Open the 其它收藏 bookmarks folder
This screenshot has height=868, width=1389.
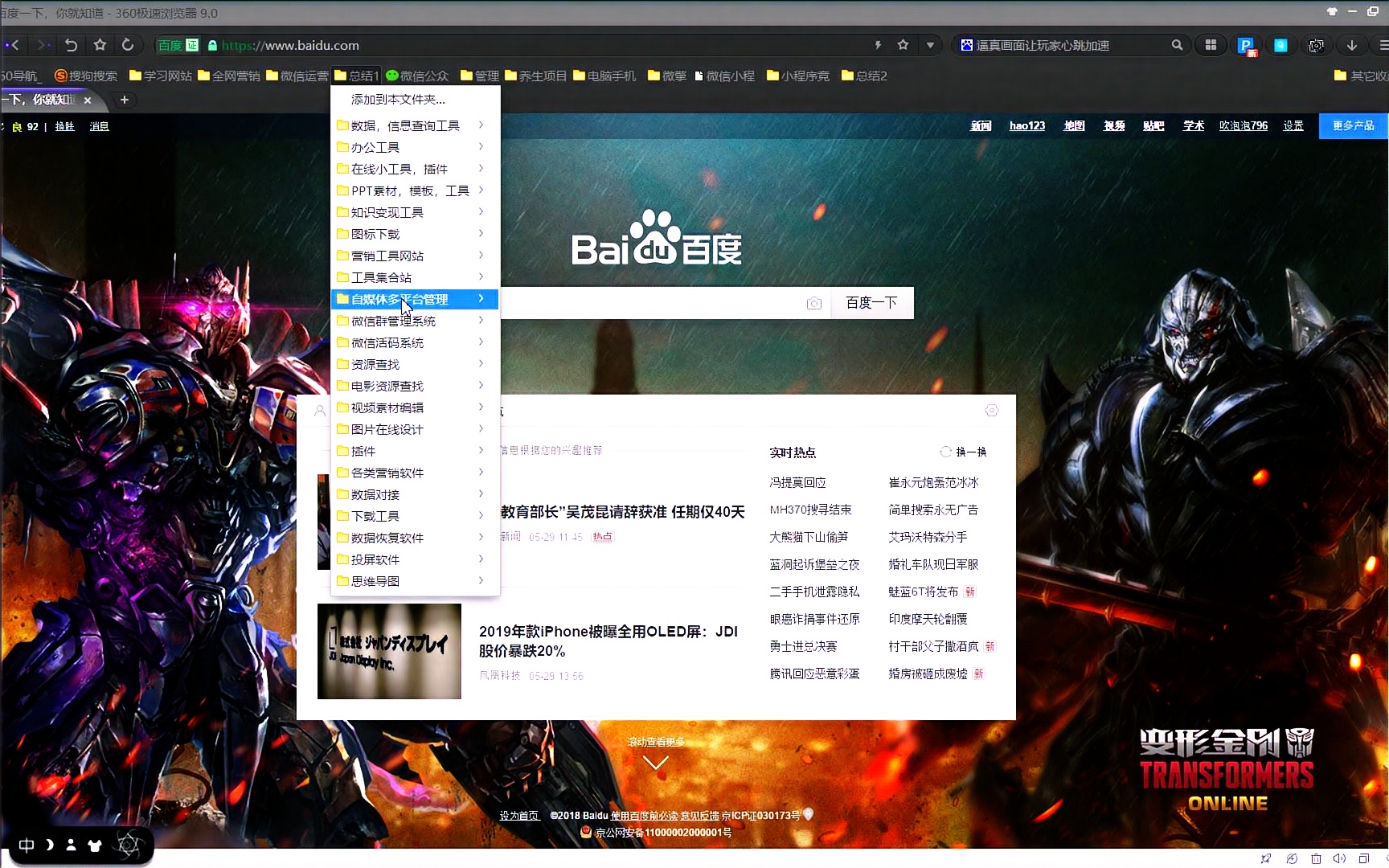click(x=1362, y=76)
